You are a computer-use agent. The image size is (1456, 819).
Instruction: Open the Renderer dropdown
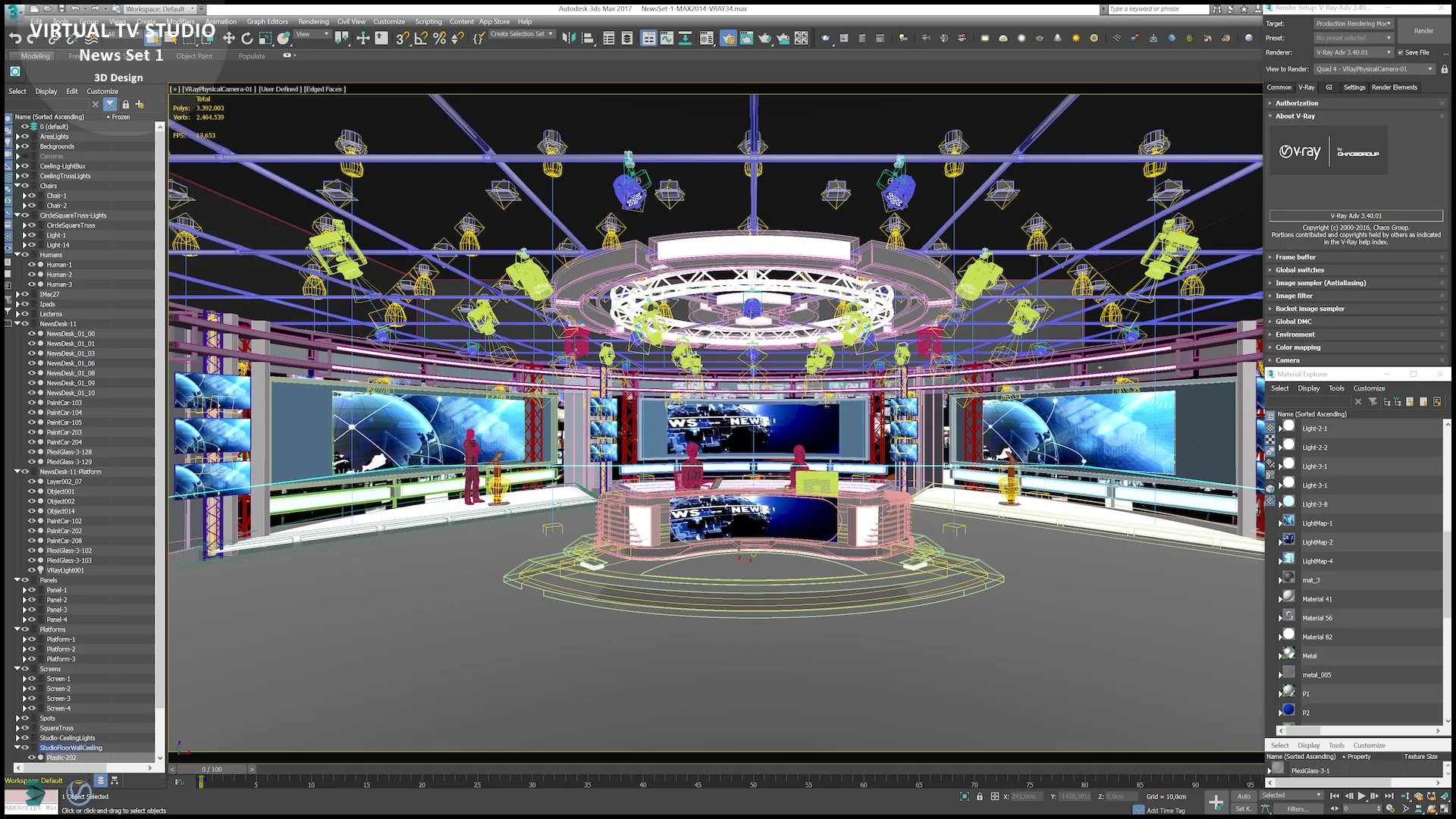[x=1354, y=52]
